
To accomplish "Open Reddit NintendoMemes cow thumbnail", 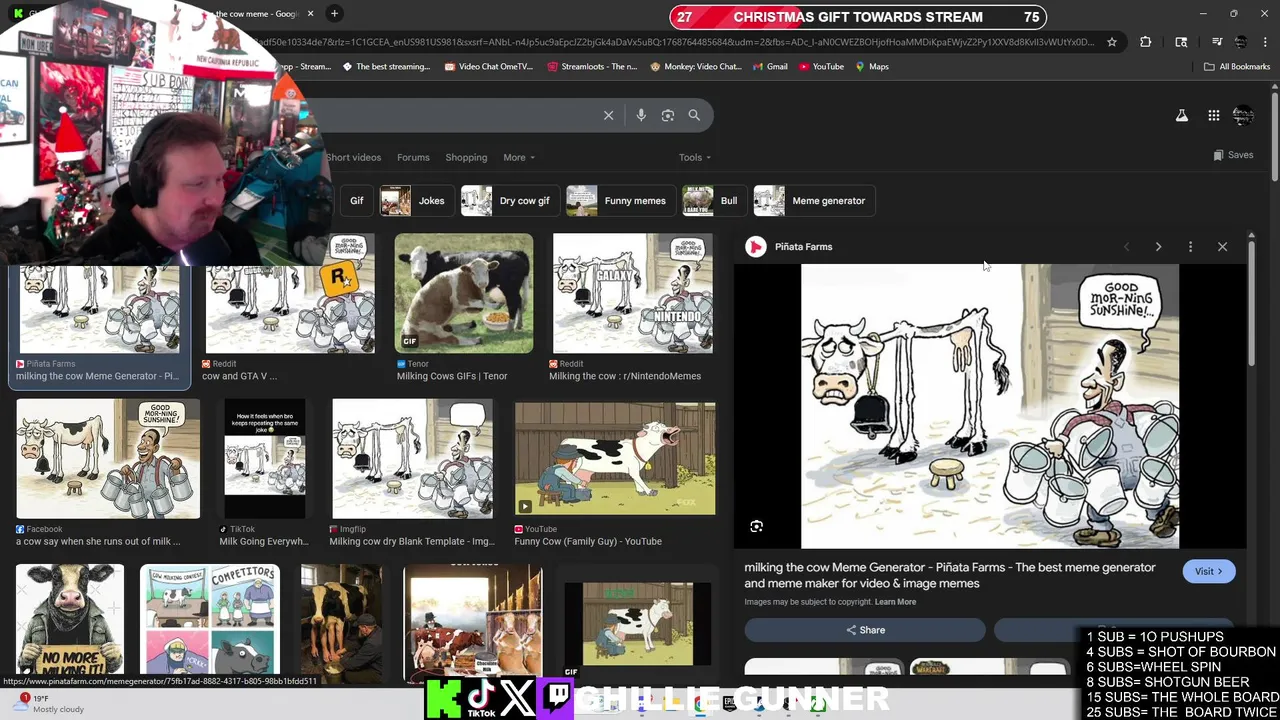I will pyautogui.click(x=633, y=293).
